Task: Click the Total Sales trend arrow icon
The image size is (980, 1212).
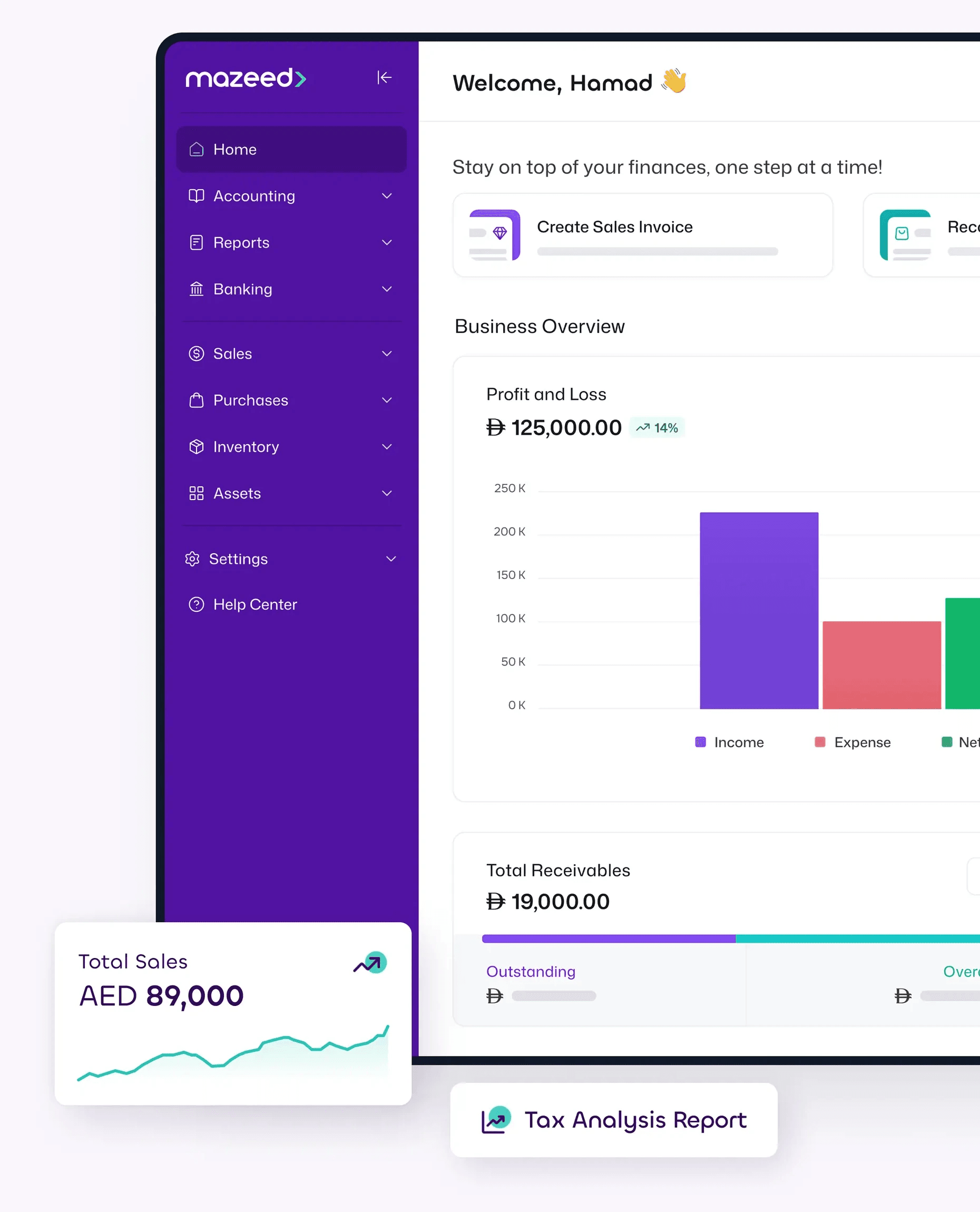Action: point(370,963)
